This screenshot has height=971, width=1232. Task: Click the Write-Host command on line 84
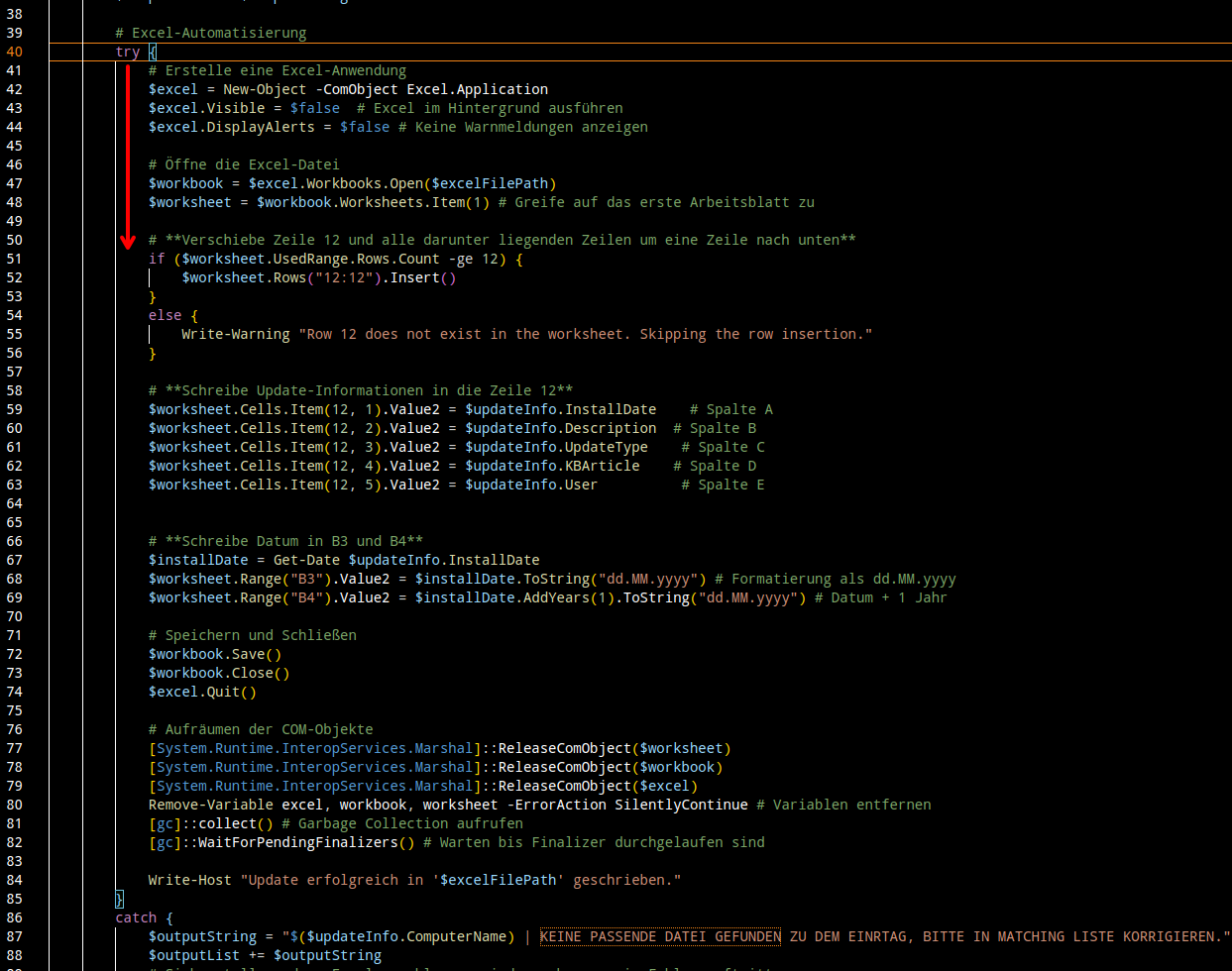[x=190, y=880]
